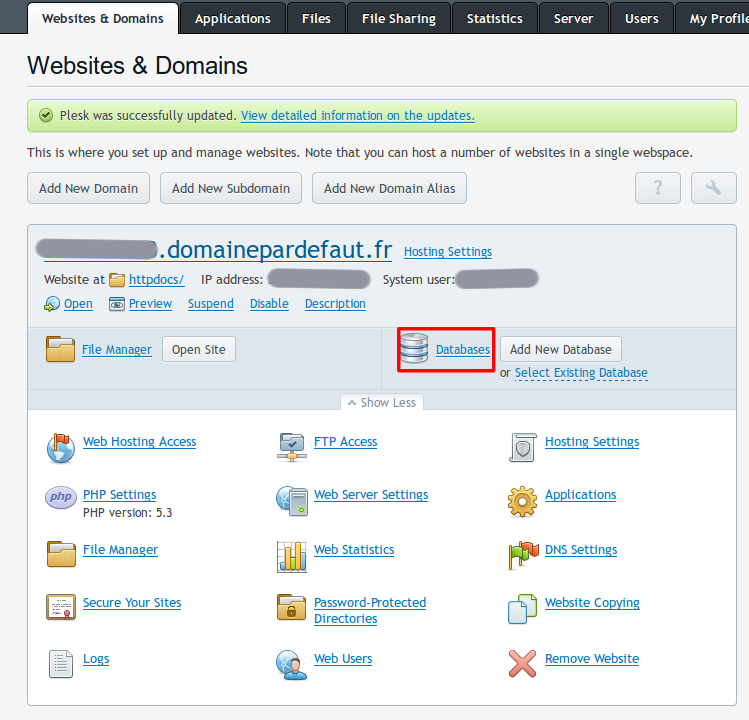
Task: Open the Web Hosting Access link
Action: (139, 441)
